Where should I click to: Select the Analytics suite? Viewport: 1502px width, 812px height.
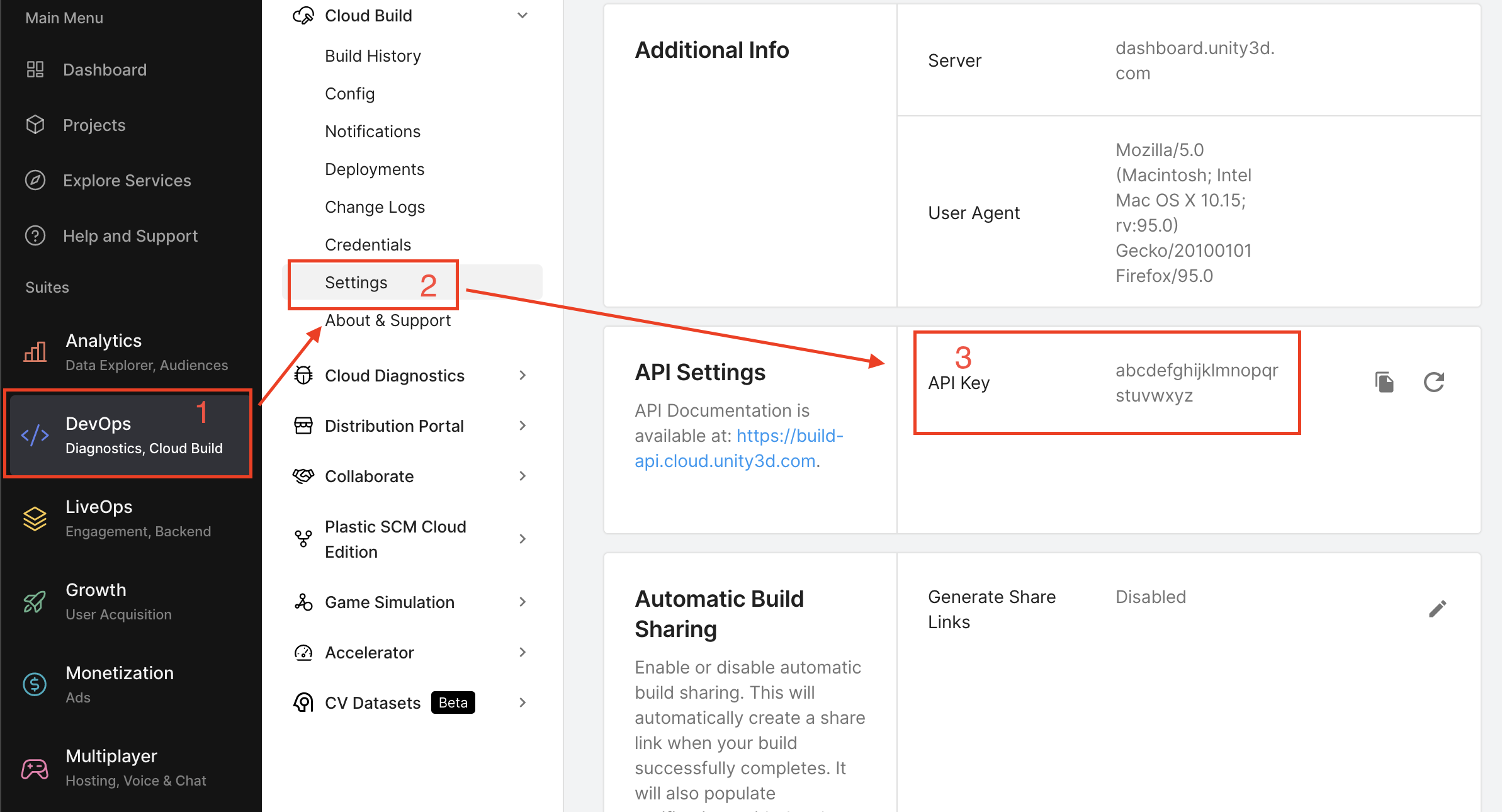131,352
